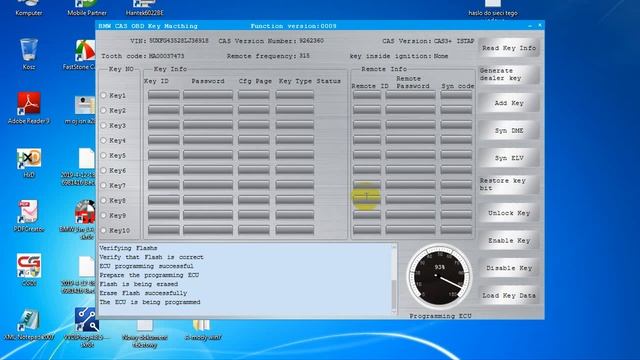Screen dimensions: 640x360
Task: Click the Disable Key button
Action: pyautogui.click(x=509, y=268)
